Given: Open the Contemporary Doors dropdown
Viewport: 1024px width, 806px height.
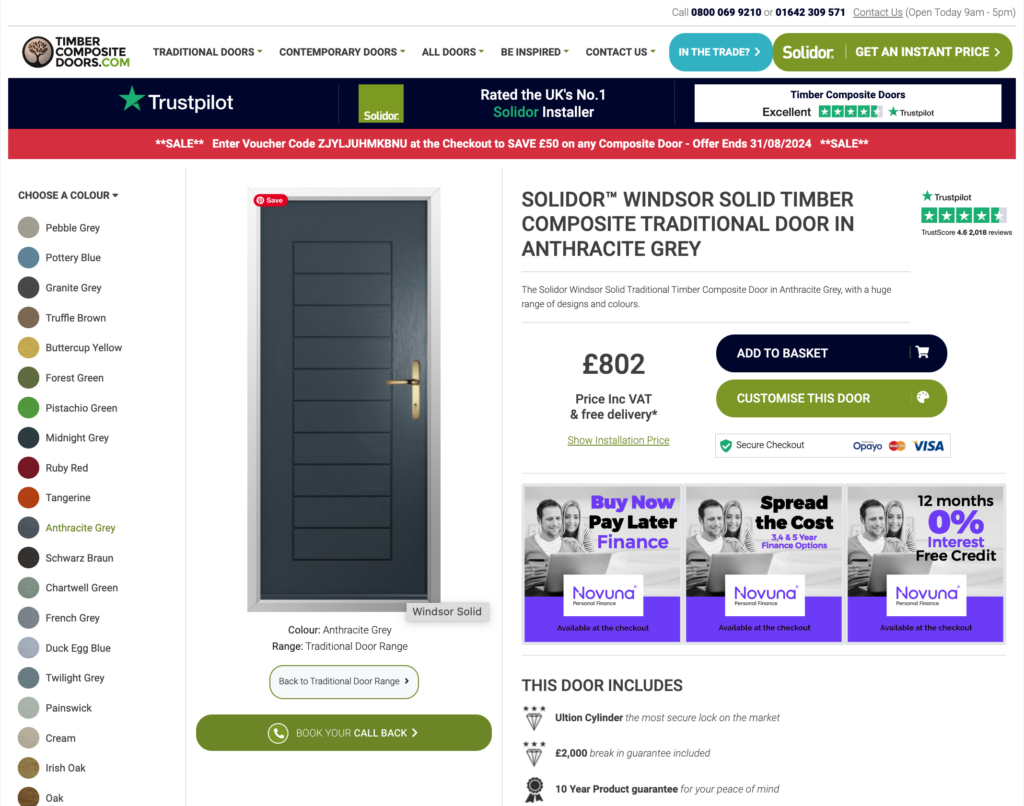Looking at the screenshot, I should pyautogui.click(x=342, y=52).
